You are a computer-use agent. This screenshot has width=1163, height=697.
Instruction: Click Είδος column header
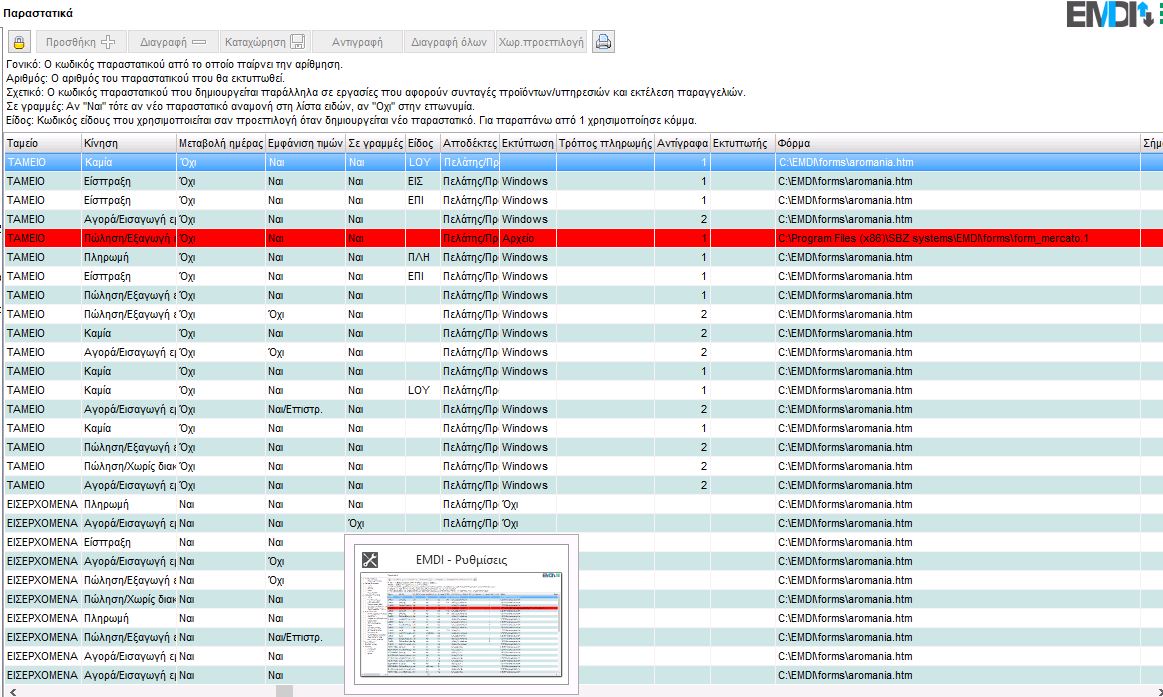tap(423, 143)
